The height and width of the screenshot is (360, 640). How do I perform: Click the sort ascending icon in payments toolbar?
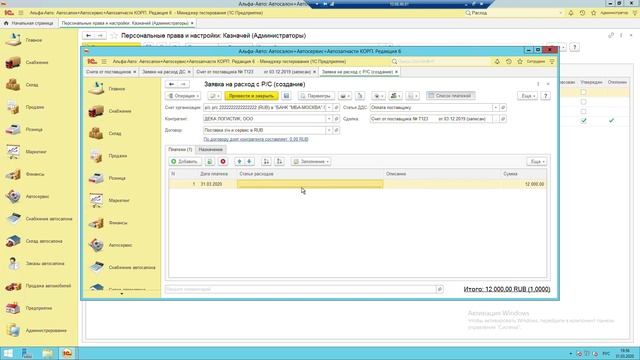pyautogui.click(x=266, y=162)
